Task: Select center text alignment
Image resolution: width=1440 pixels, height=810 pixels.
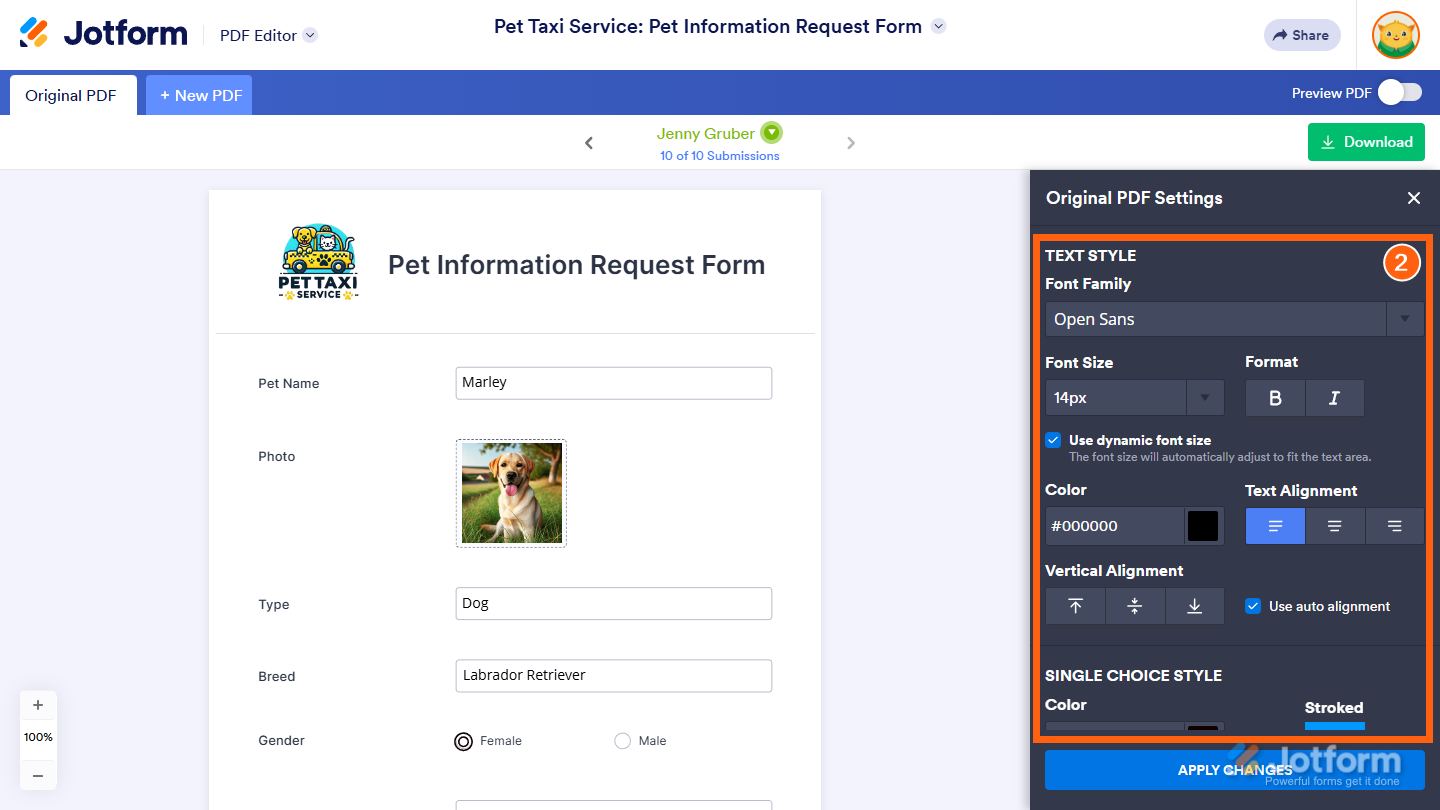Action: click(x=1335, y=525)
